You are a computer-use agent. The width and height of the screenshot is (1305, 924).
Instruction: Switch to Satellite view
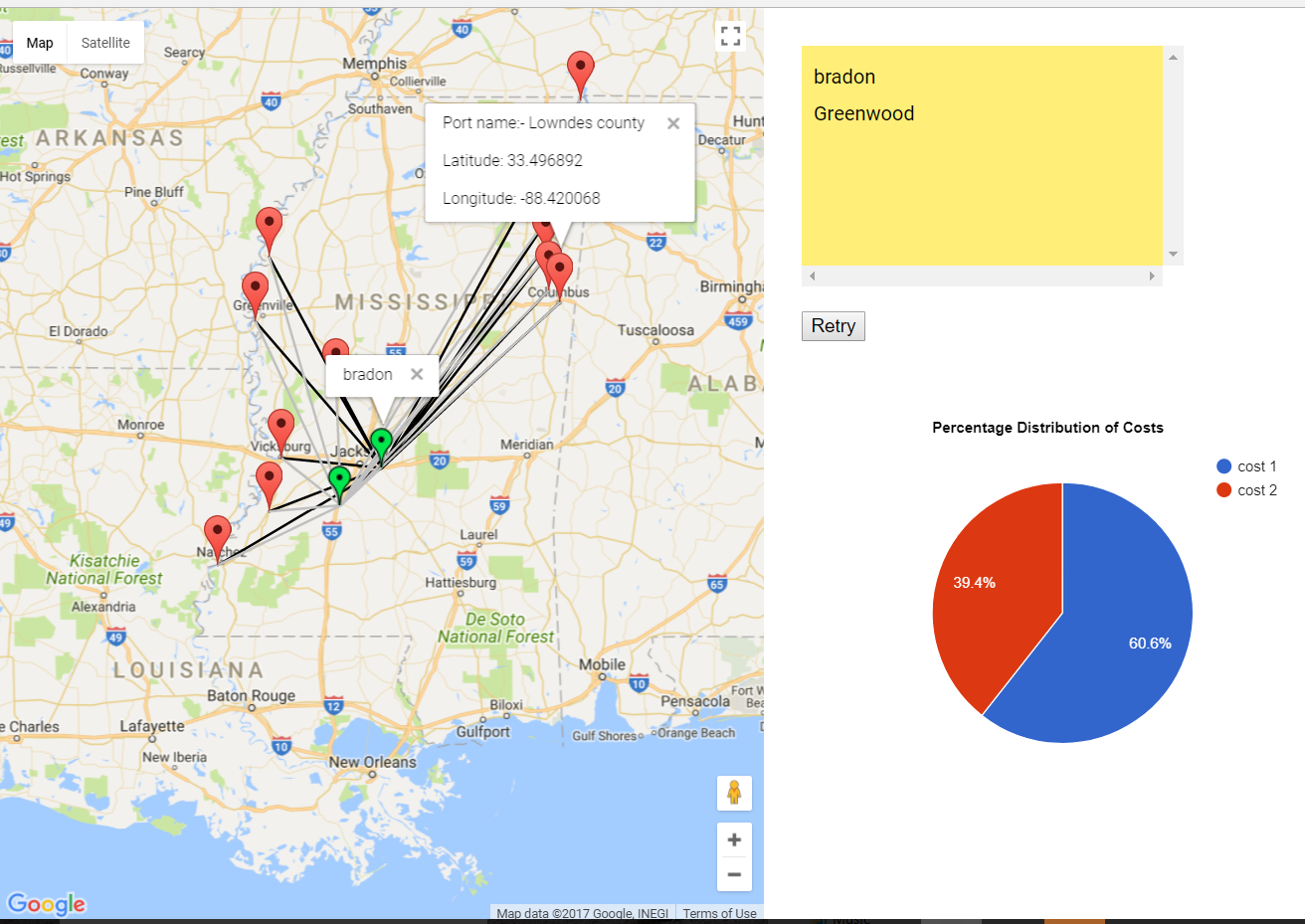[x=104, y=43]
